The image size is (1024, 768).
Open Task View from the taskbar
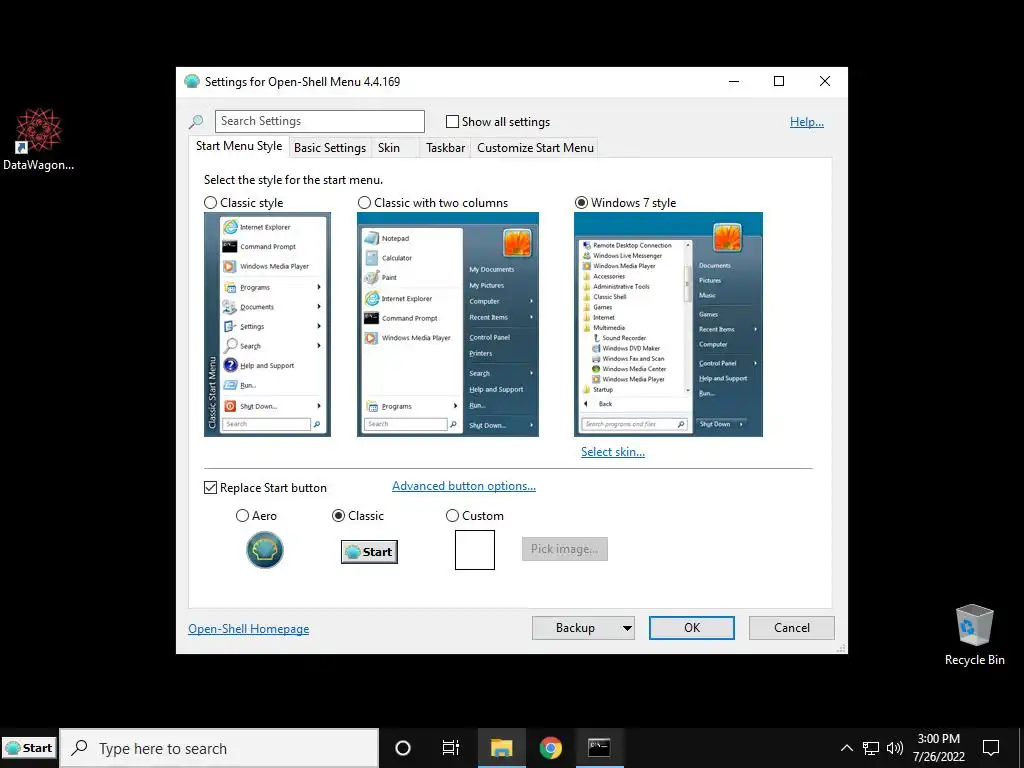[x=451, y=748]
